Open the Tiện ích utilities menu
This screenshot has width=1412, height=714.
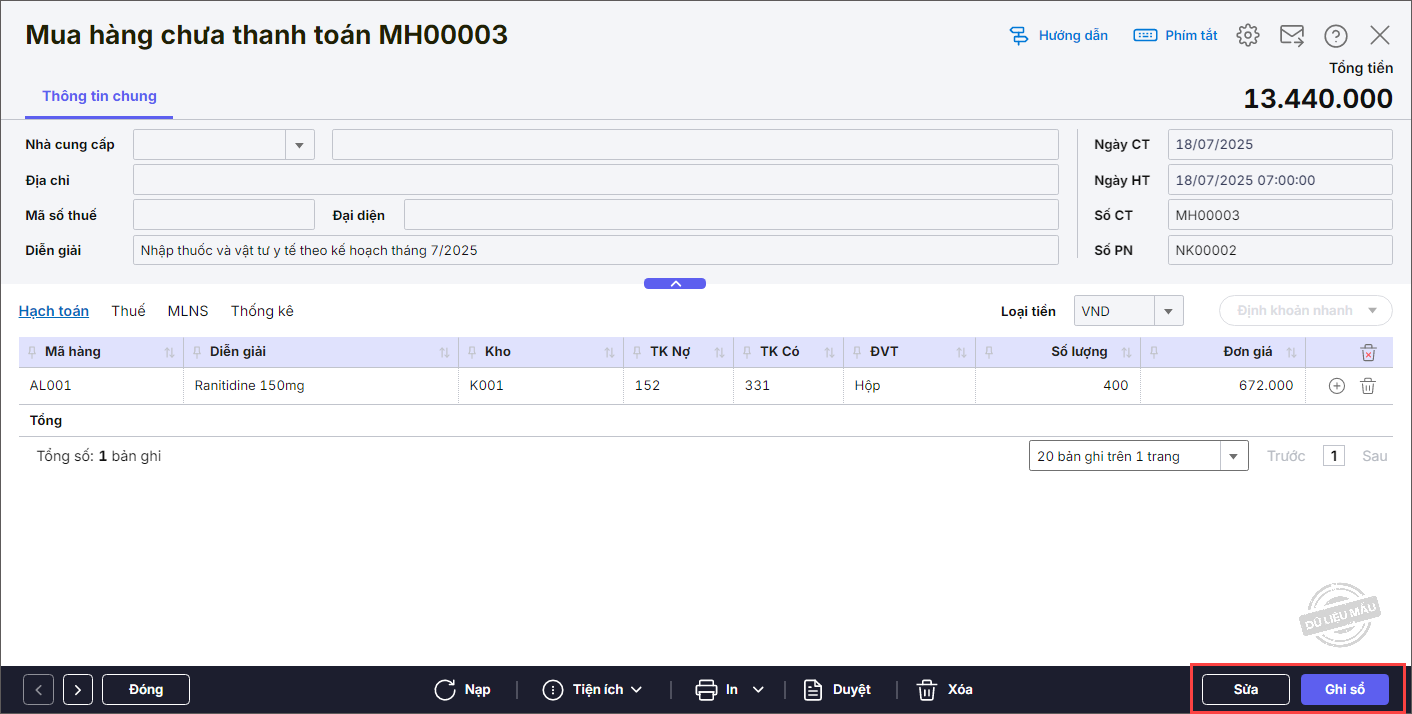(x=593, y=689)
